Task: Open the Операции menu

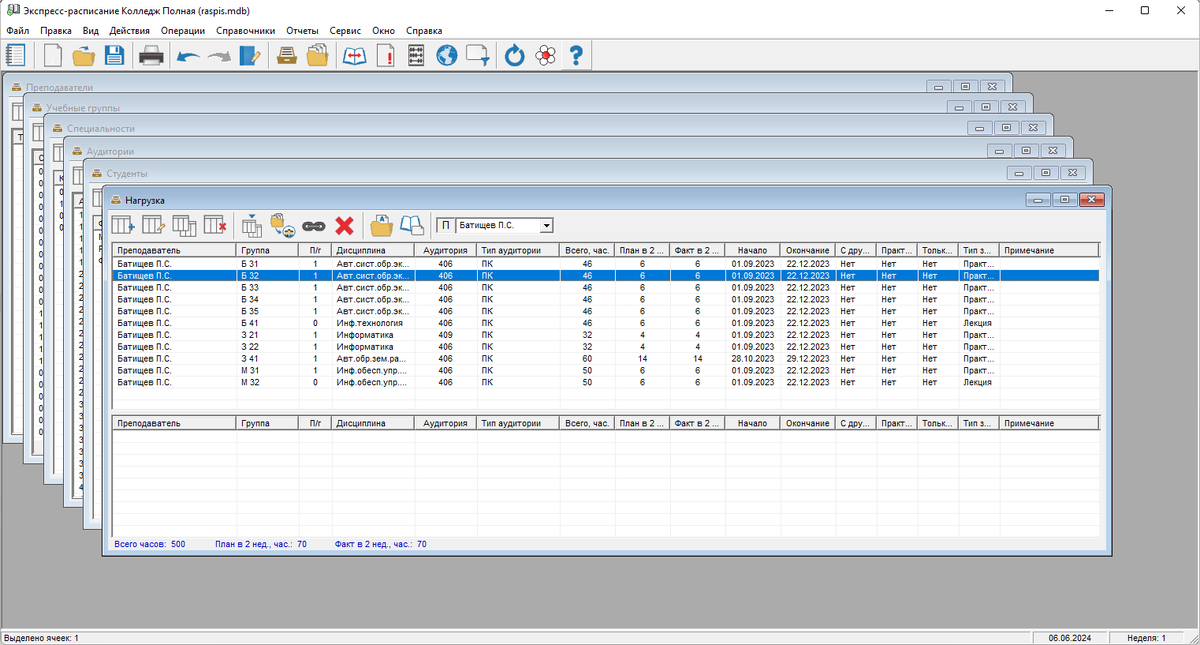Action: click(x=183, y=31)
